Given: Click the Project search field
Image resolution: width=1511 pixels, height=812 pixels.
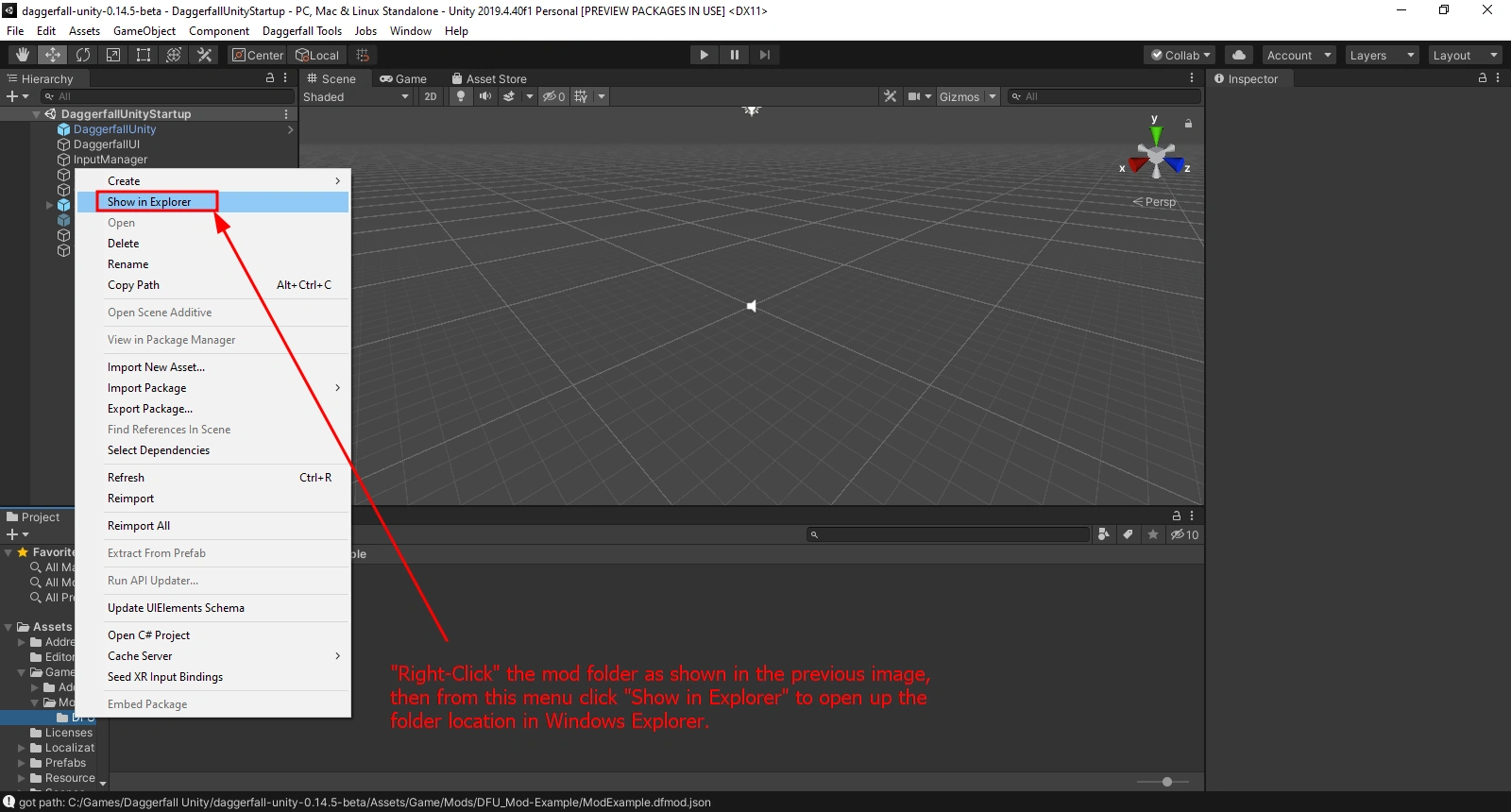Looking at the screenshot, I should pyautogui.click(x=948, y=534).
